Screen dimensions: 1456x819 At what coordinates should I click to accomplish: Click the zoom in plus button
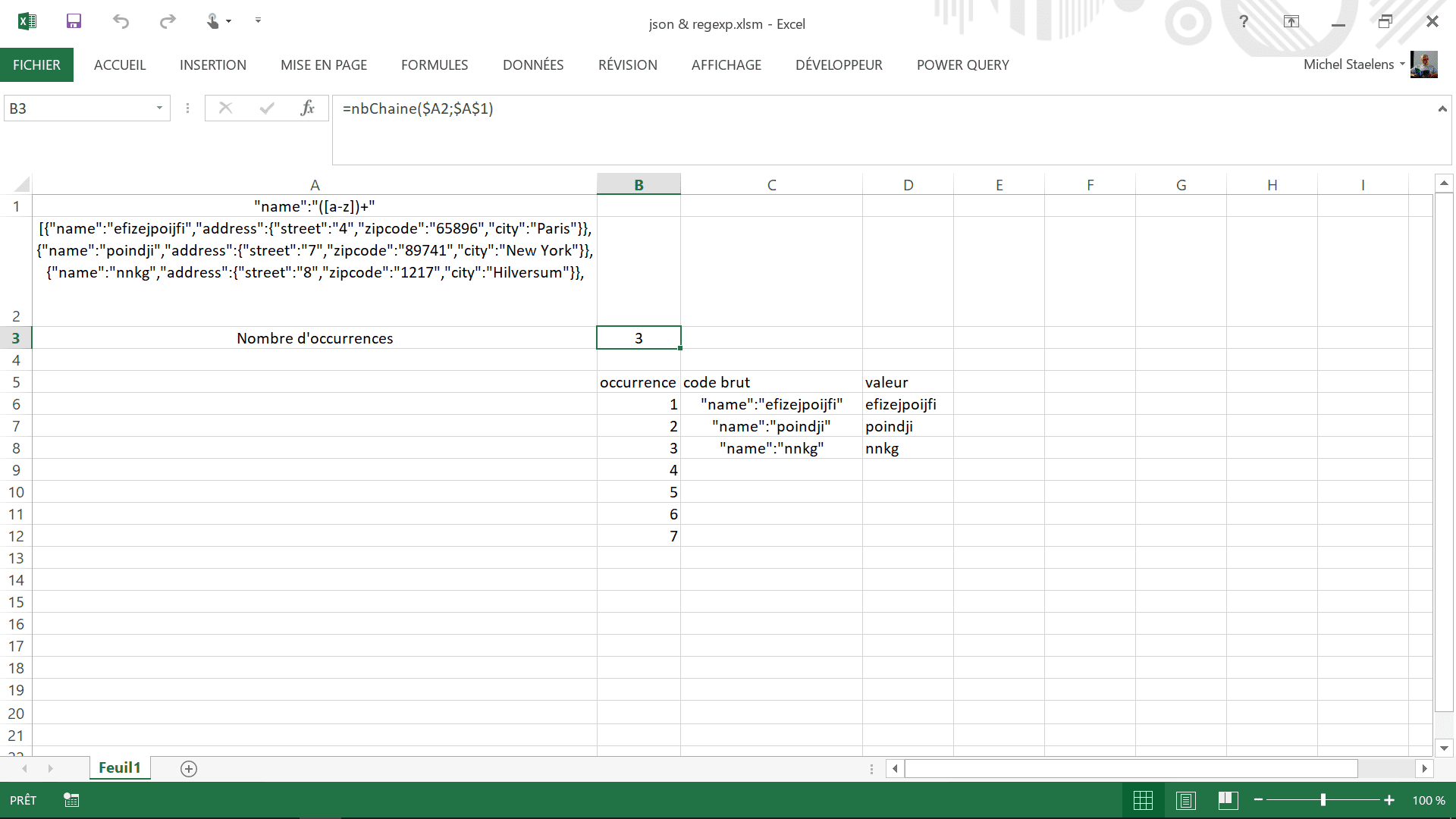click(x=1389, y=800)
